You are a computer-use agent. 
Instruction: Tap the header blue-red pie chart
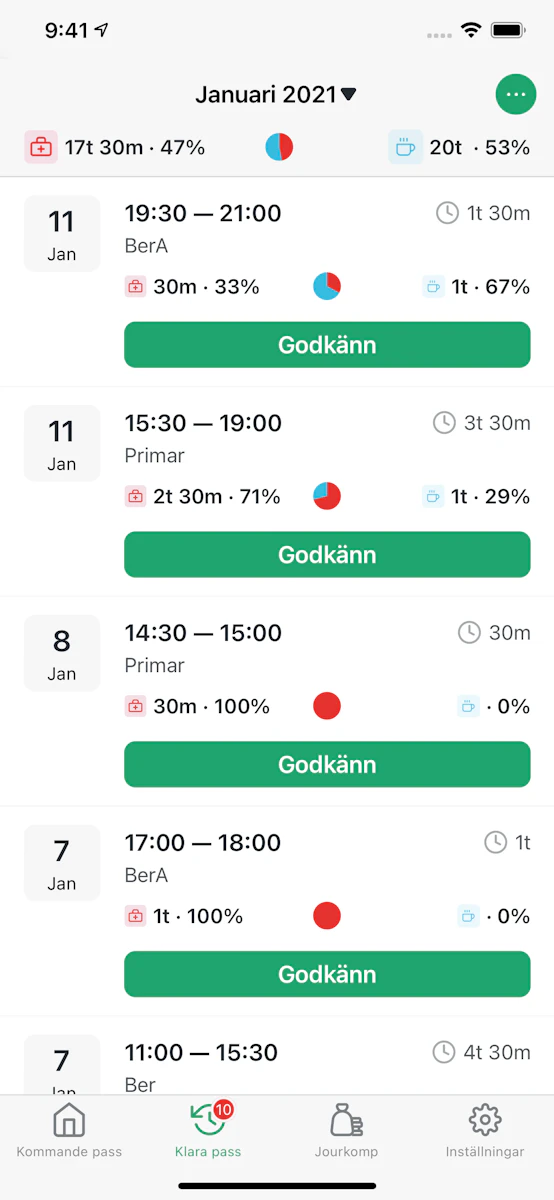coord(279,147)
